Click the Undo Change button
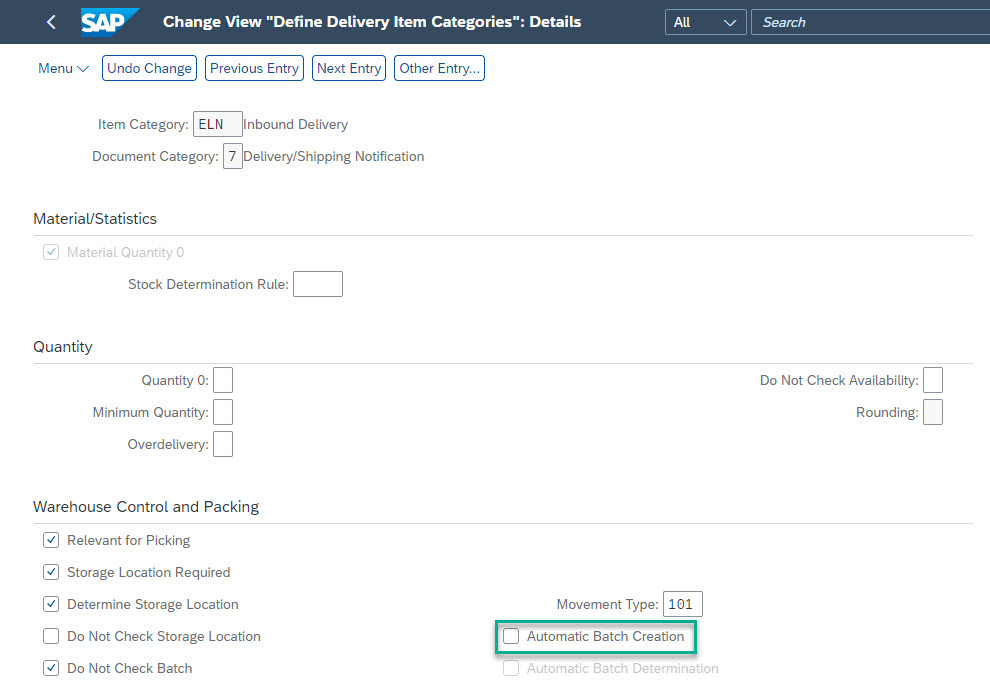The height and width of the screenshot is (694, 990). 150,68
